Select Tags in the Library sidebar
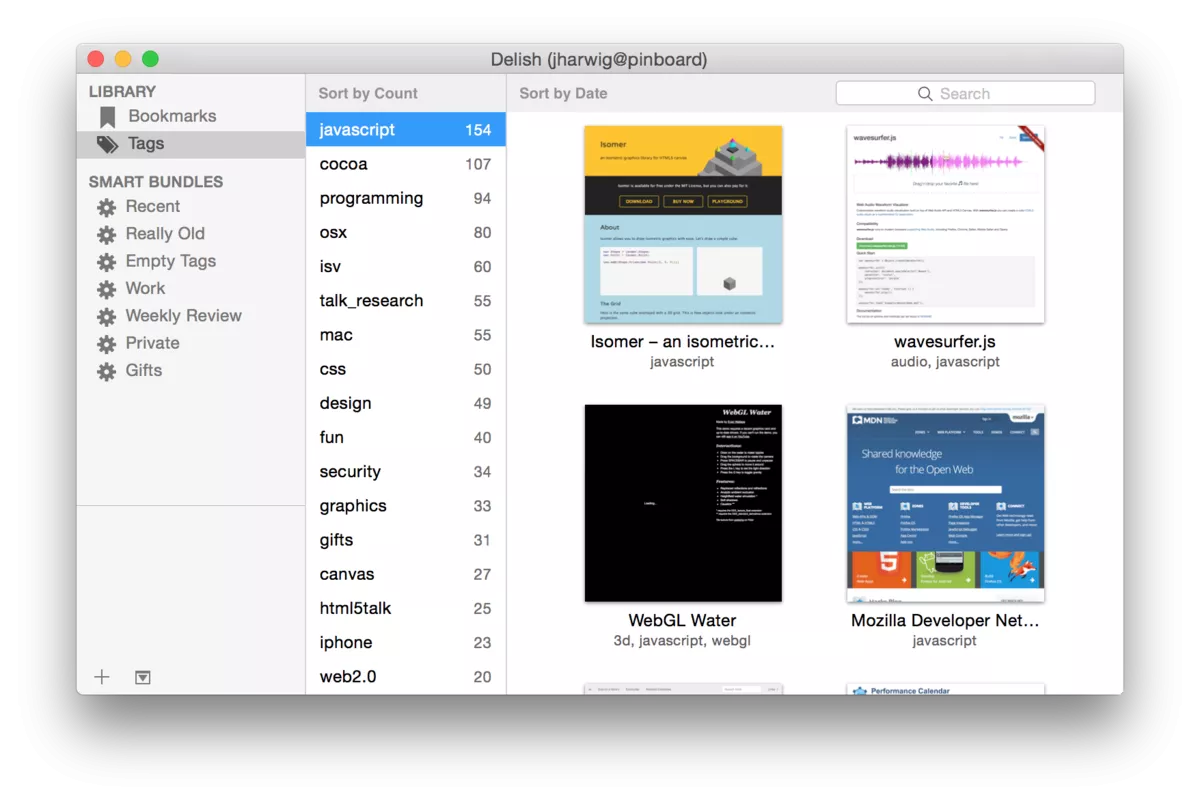1200x804 pixels. (x=191, y=144)
